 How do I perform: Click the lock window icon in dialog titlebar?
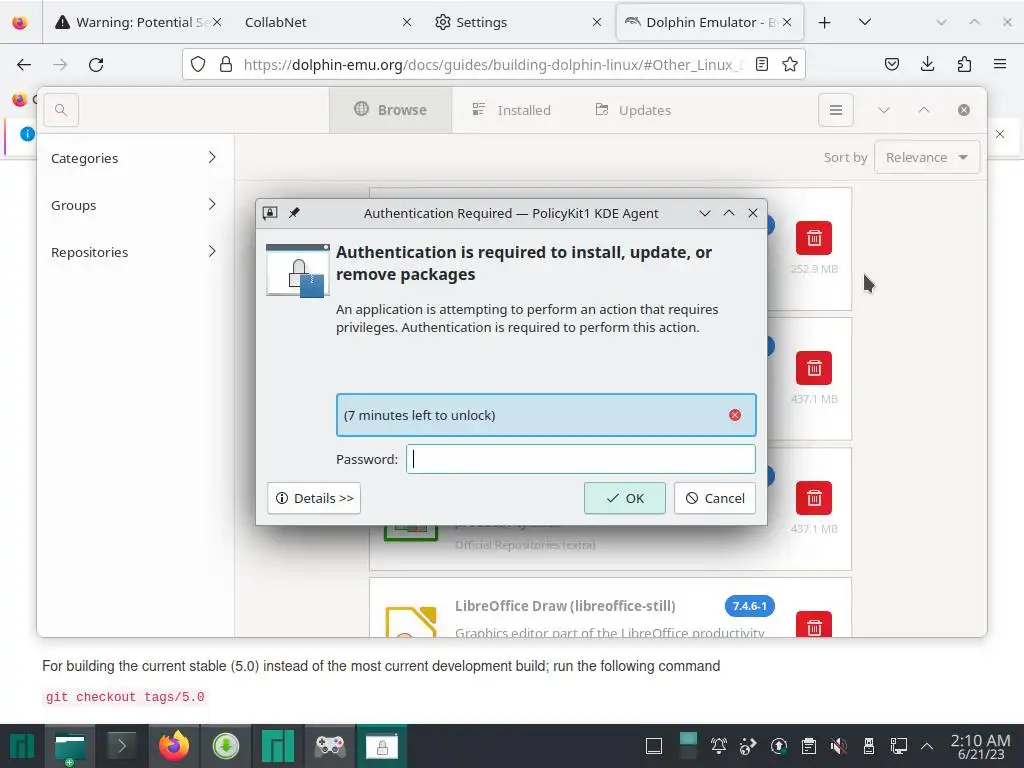pyautogui.click(x=270, y=213)
